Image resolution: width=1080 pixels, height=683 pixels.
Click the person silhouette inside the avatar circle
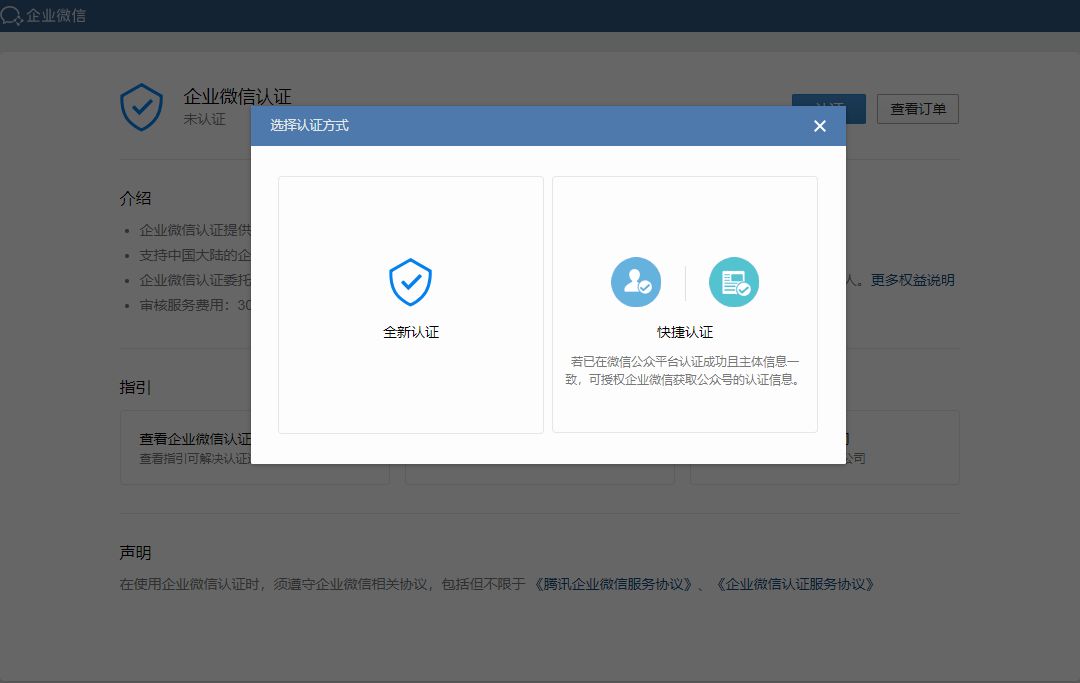click(634, 280)
